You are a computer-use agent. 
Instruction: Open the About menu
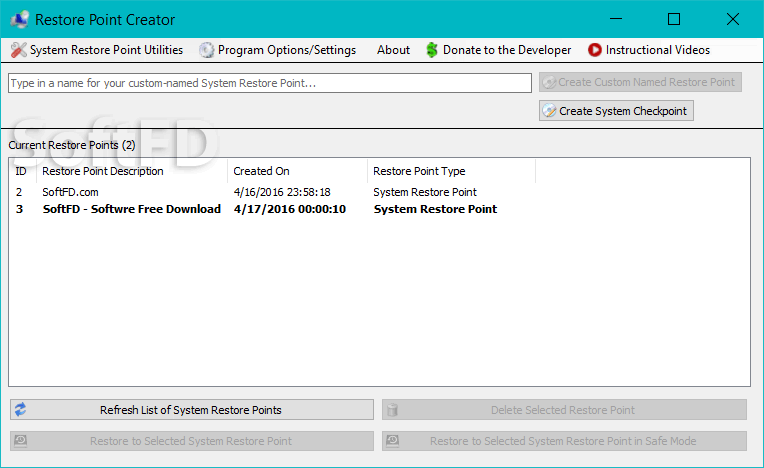tap(393, 50)
